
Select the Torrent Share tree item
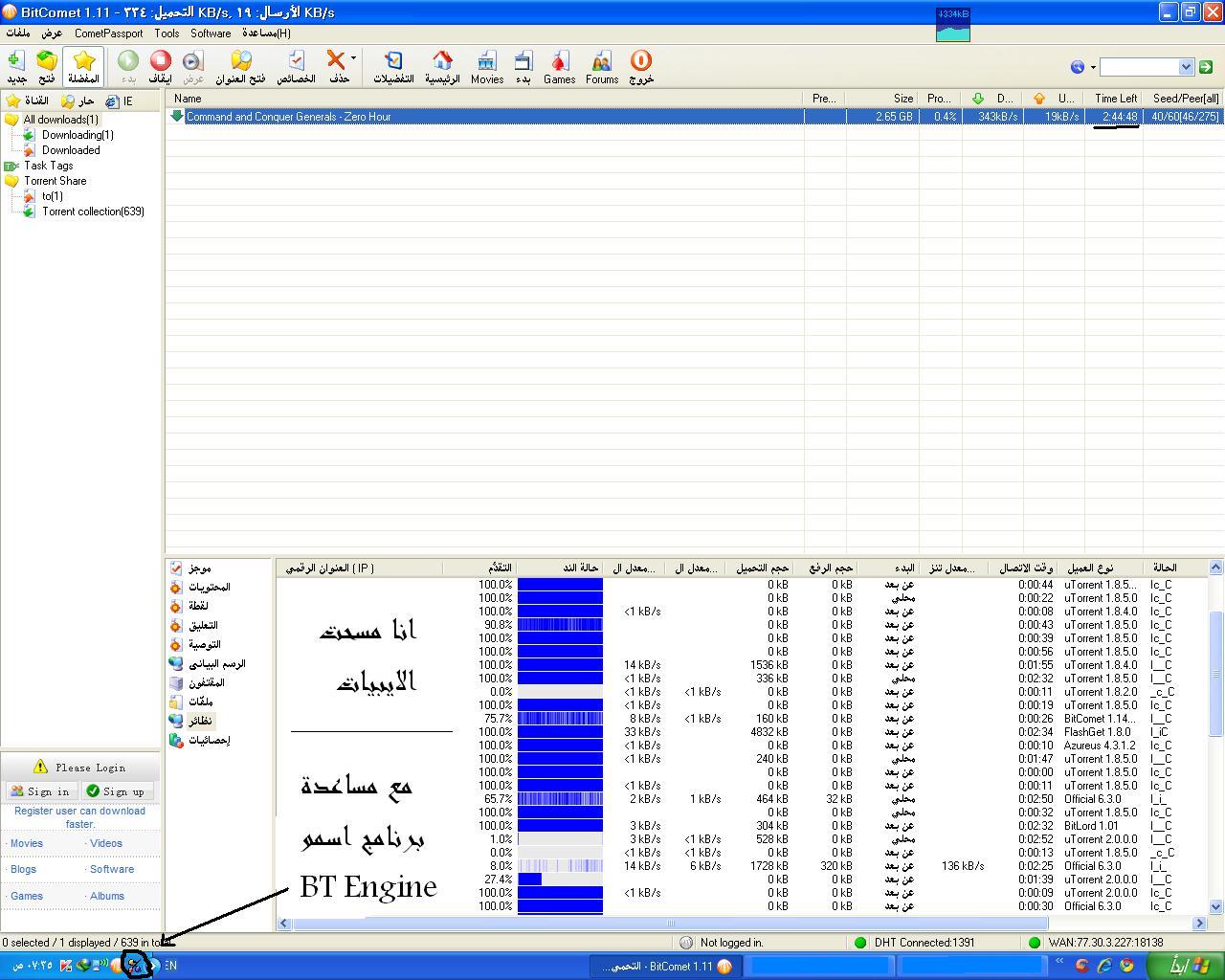tap(55, 181)
